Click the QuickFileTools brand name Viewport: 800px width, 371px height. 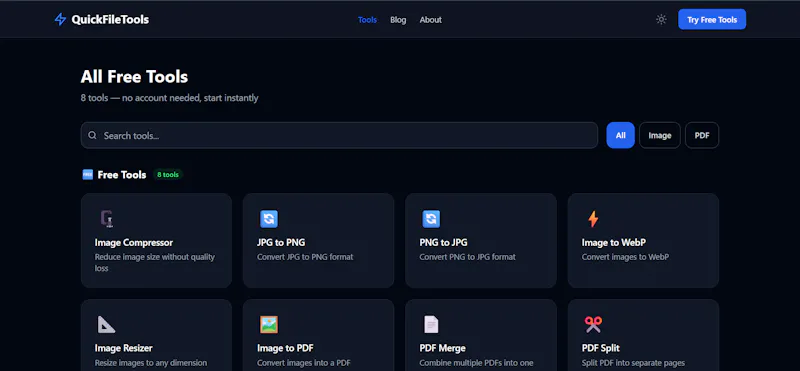coord(110,20)
